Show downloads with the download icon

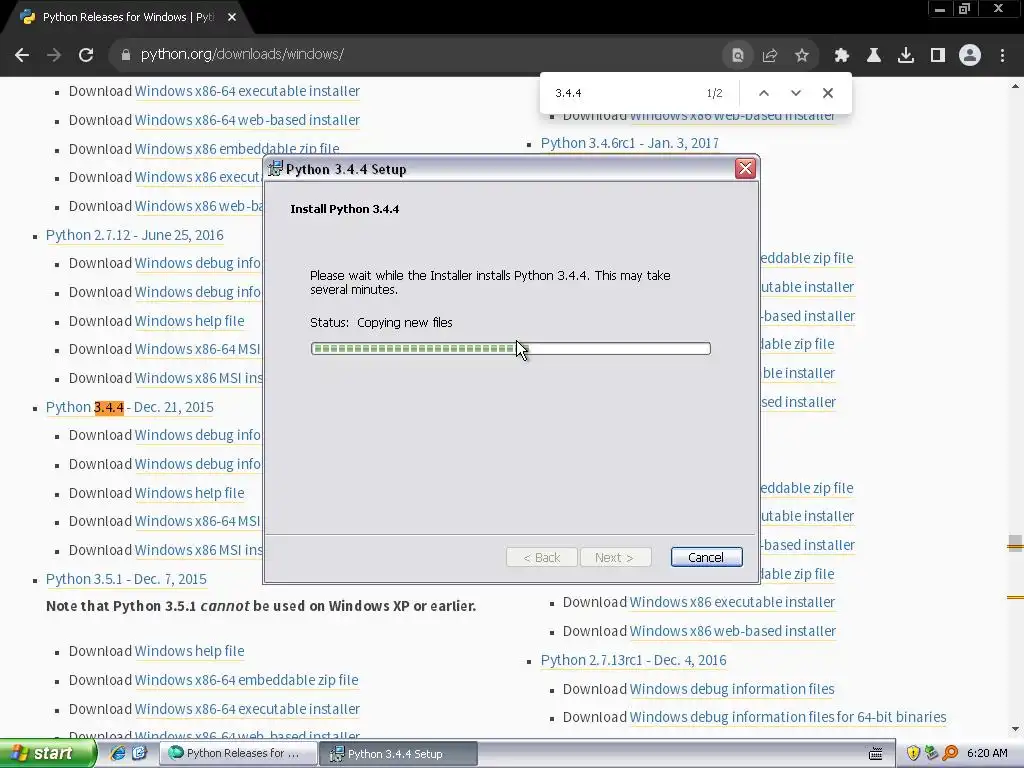(x=906, y=56)
